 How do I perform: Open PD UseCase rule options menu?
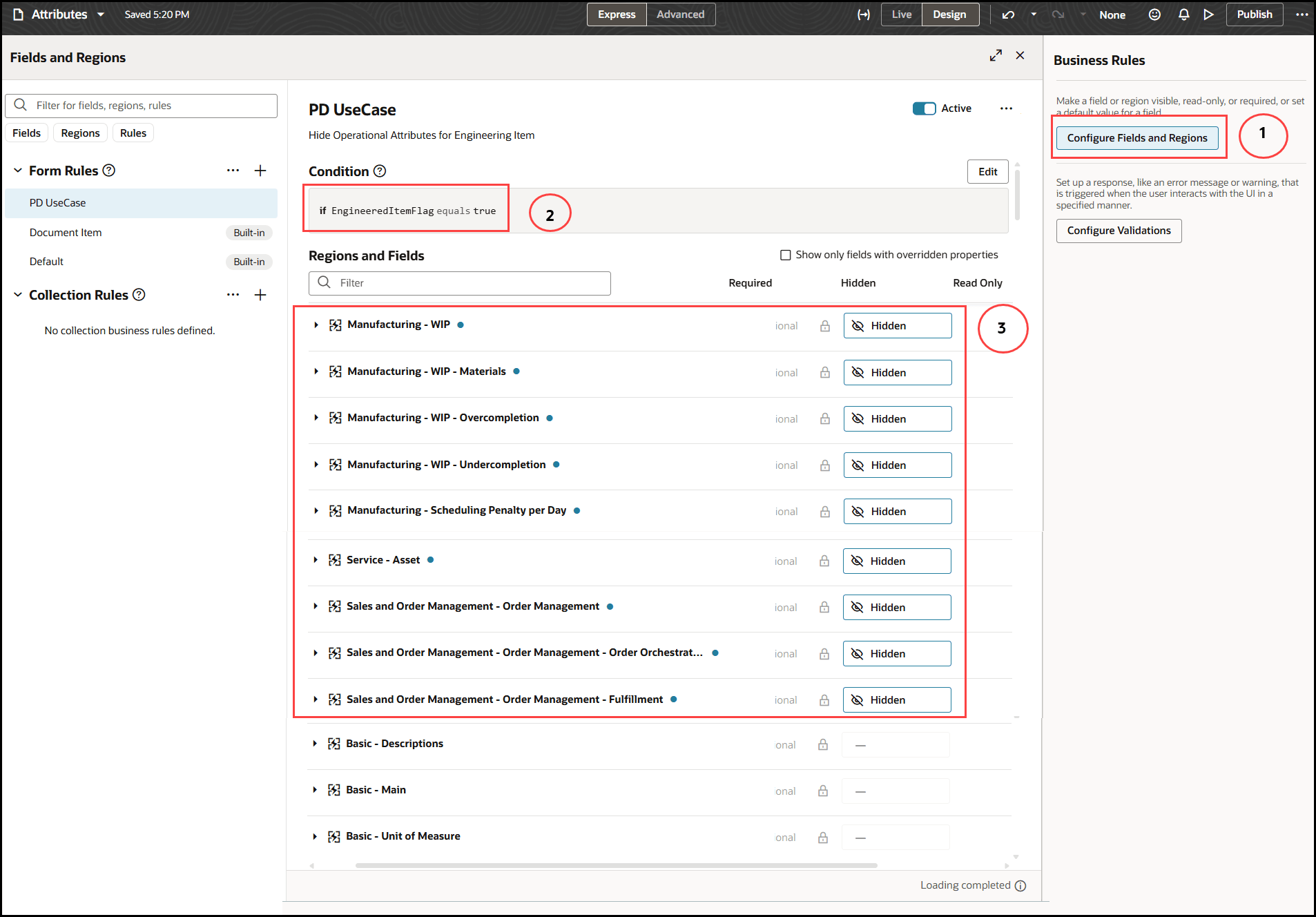point(1006,108)
